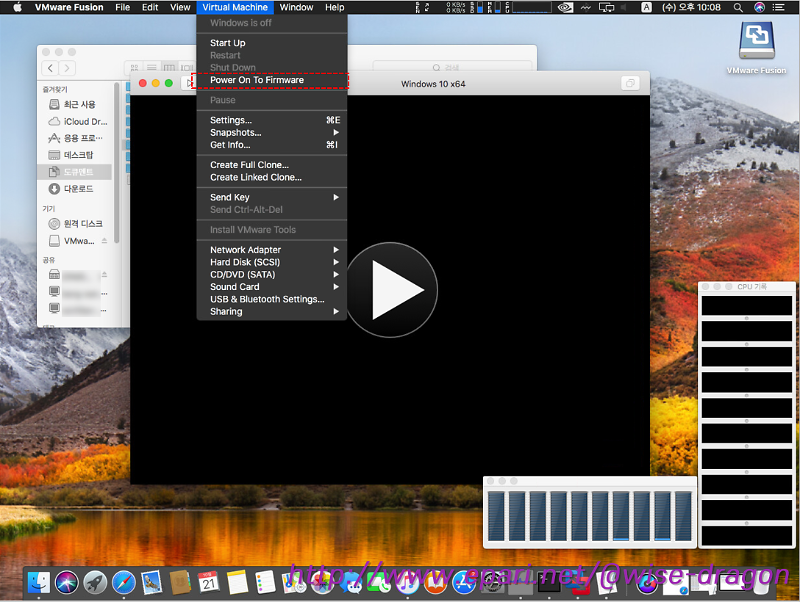Select 데스크탑 in Finder sidebar
800x602 pixels.
(74, 155)
